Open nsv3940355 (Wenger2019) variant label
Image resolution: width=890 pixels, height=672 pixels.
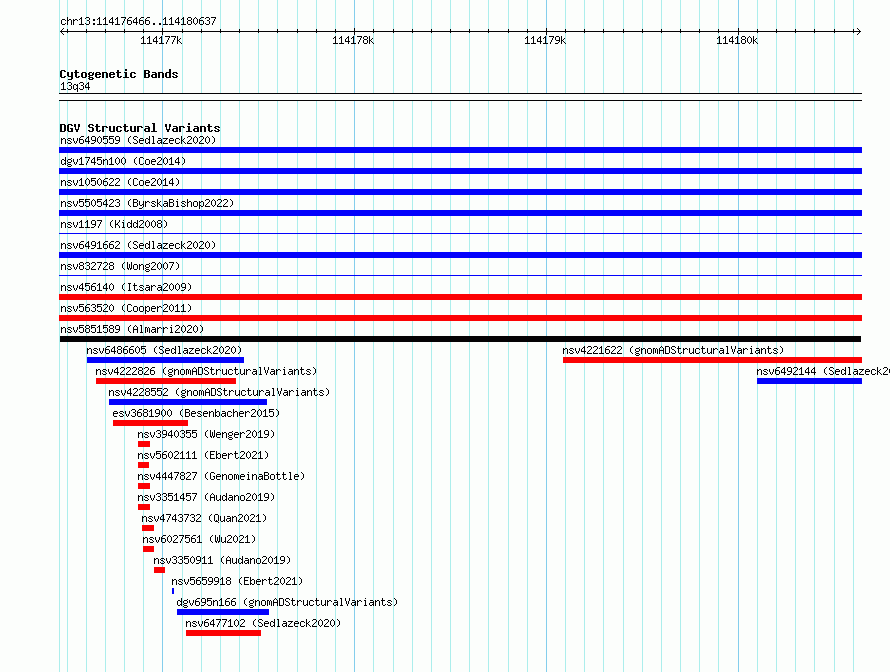point(206,434)
